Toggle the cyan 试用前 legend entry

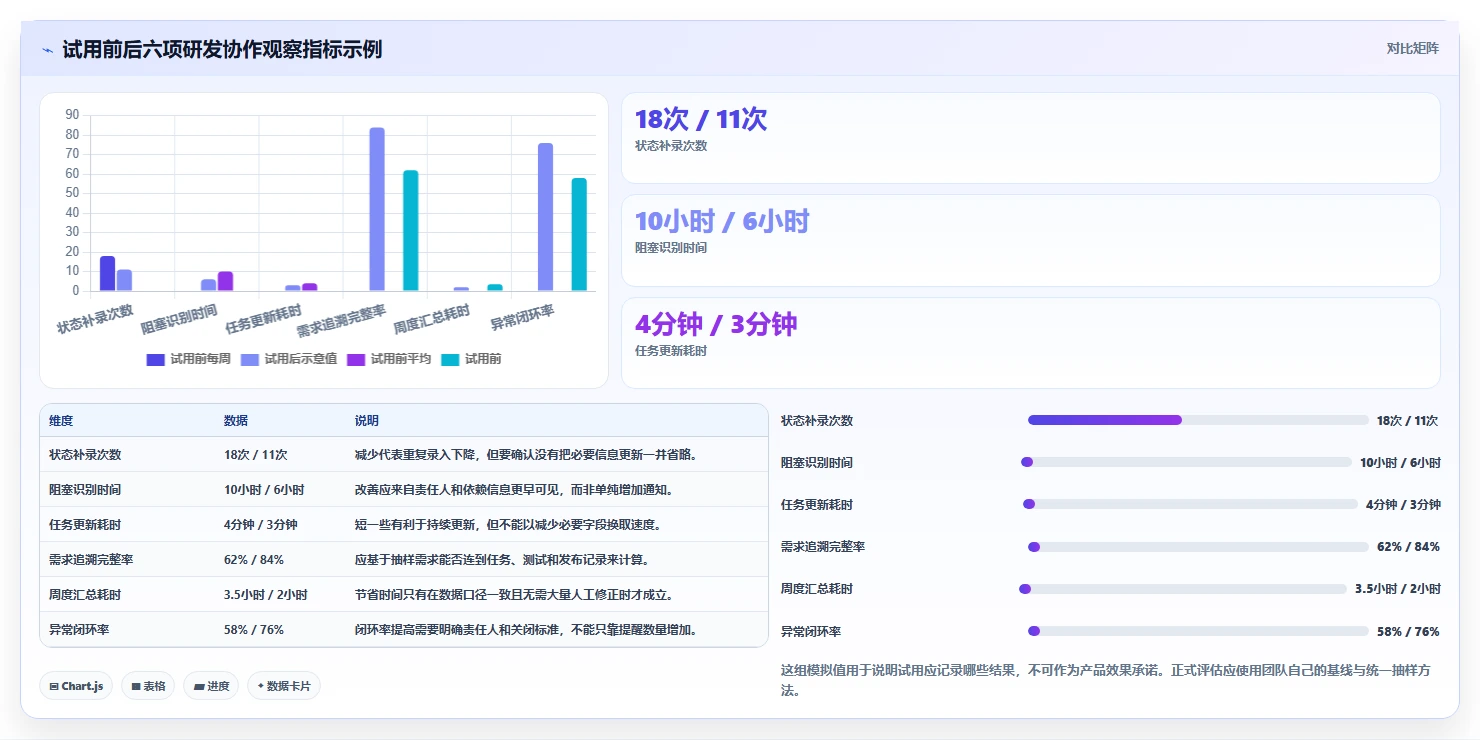click(x=471, y=359)
